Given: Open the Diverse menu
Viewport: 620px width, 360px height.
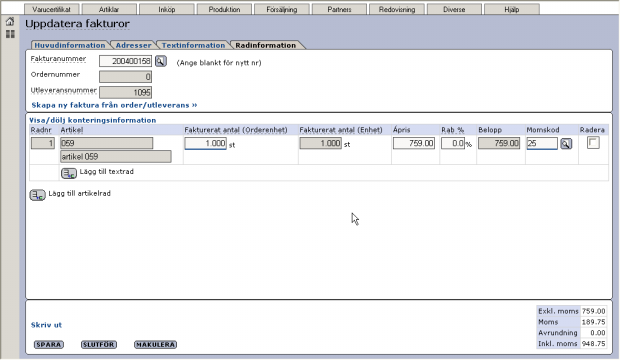Looking at the screenshot, I should pos(454,9).
